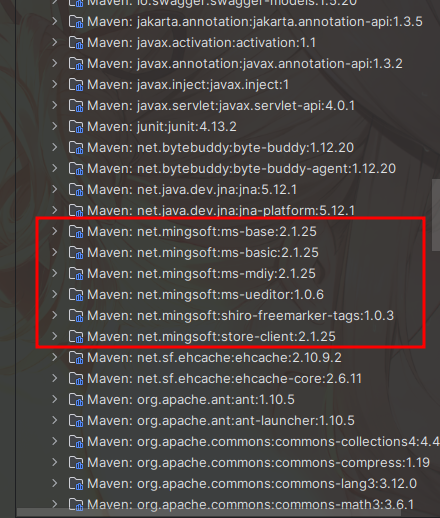
Task: Expand shiro-freemarker-tags:1.0.3 dependency
Action: [55, 315]
